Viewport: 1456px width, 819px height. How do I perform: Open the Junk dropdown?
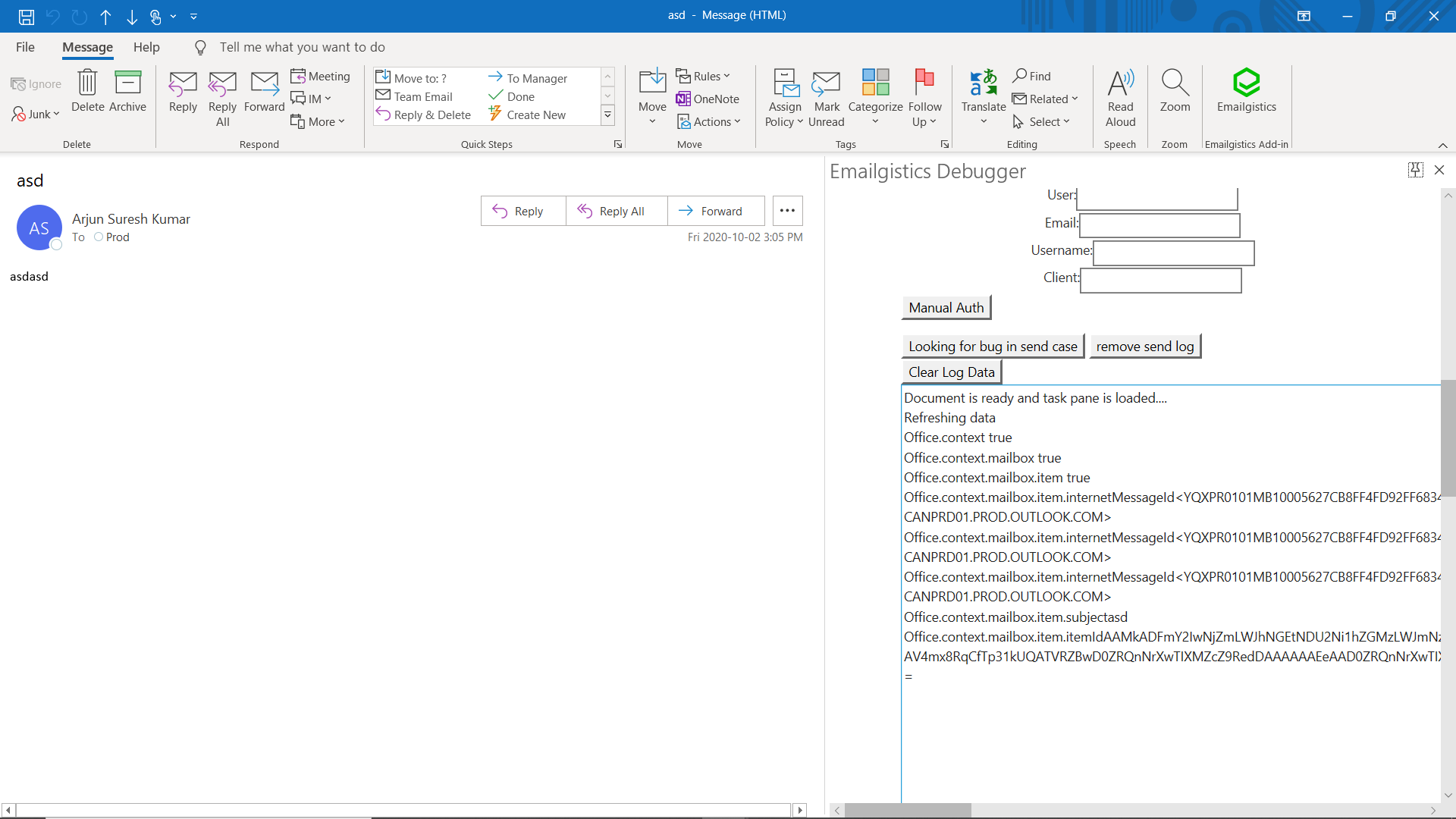[x=35, y=114]
